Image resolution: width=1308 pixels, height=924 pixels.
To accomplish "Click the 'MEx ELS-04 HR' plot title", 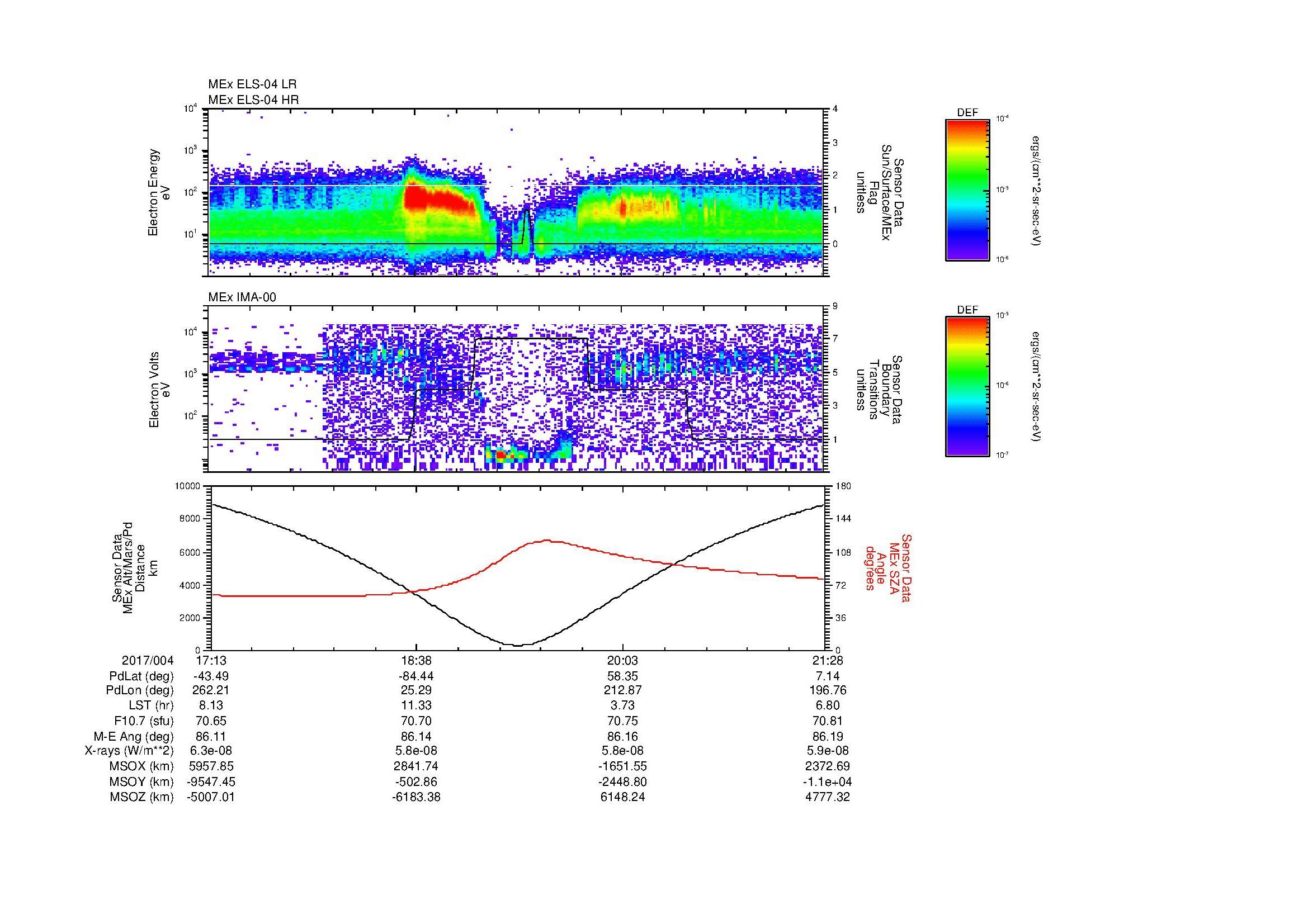I will [x=253, y=99].
